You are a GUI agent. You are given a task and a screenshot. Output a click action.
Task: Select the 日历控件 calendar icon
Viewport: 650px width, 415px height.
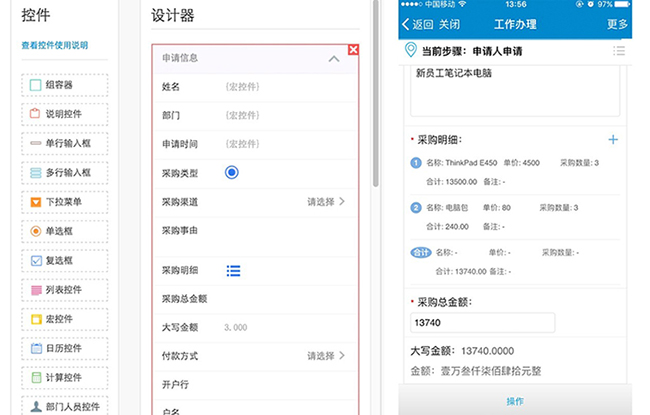click(x=36, y=348)
